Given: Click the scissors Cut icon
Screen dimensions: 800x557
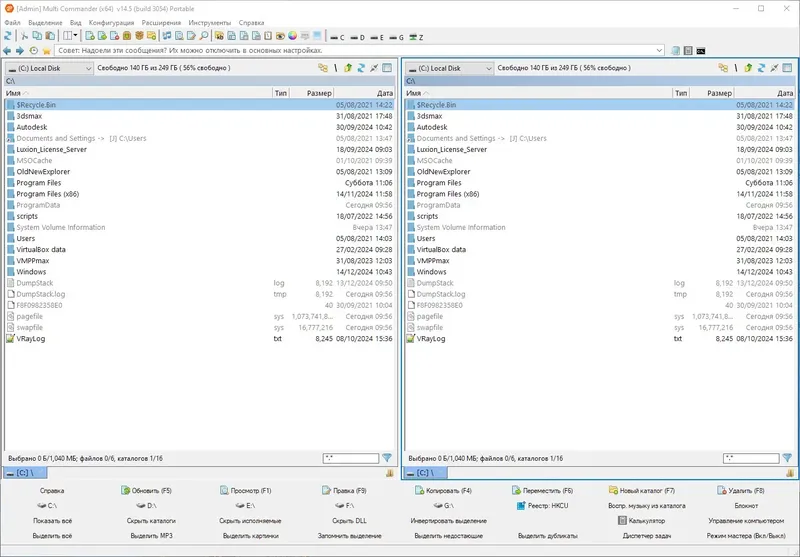Looking at the screenshot, I should tap(24, 36).
